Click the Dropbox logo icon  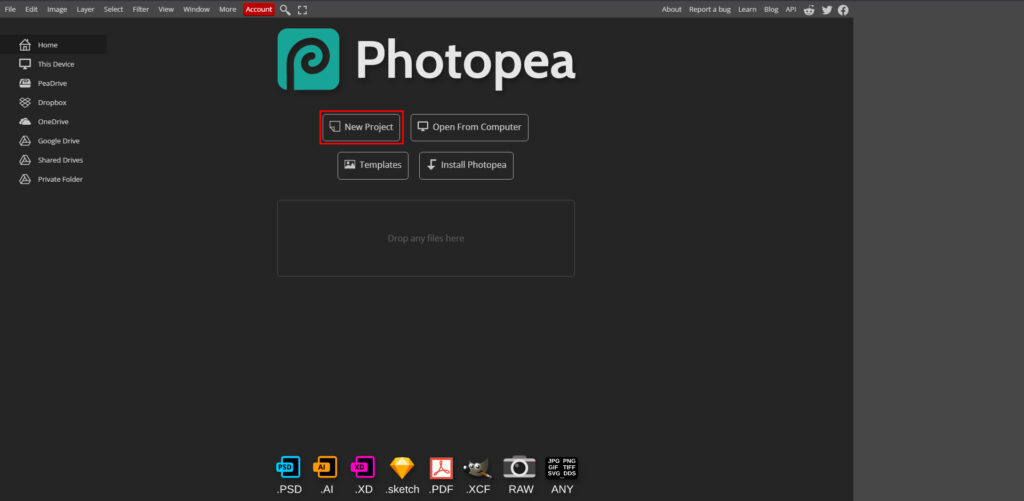tap(25, 103)
